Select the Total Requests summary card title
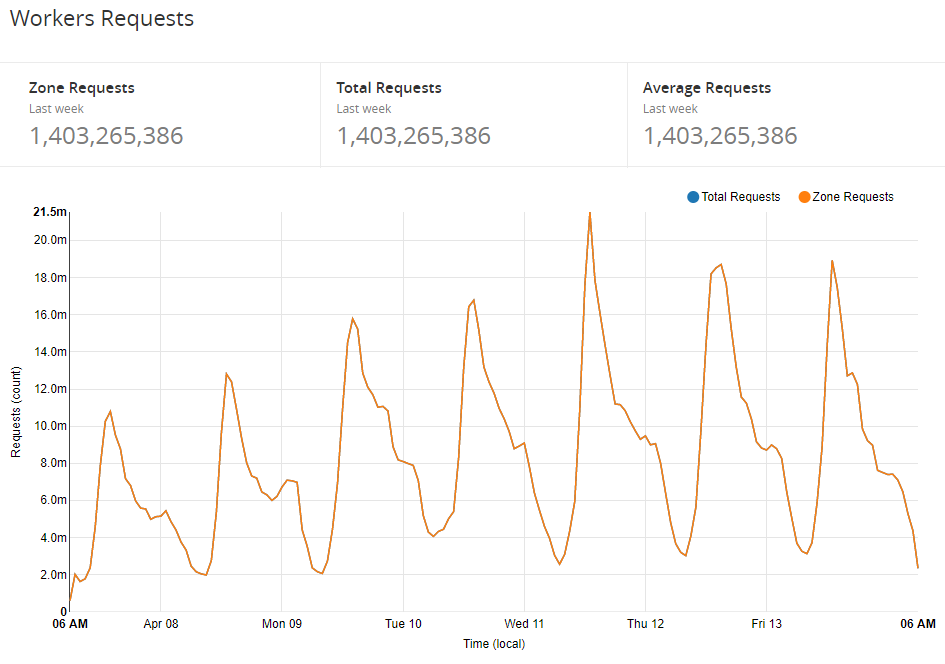 coord(389,88)
